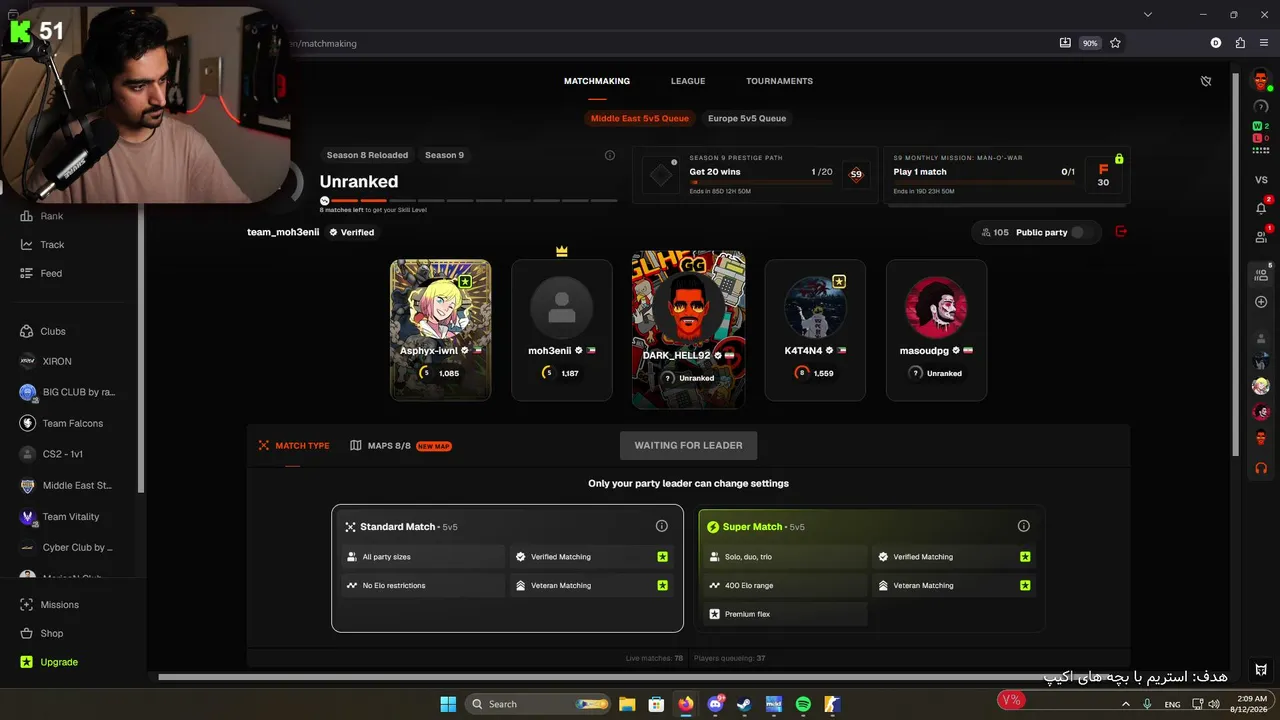This screenshot has height=720, width=1280.
Task: Click Get 20 wins progress bar
Action: (760, 183)
